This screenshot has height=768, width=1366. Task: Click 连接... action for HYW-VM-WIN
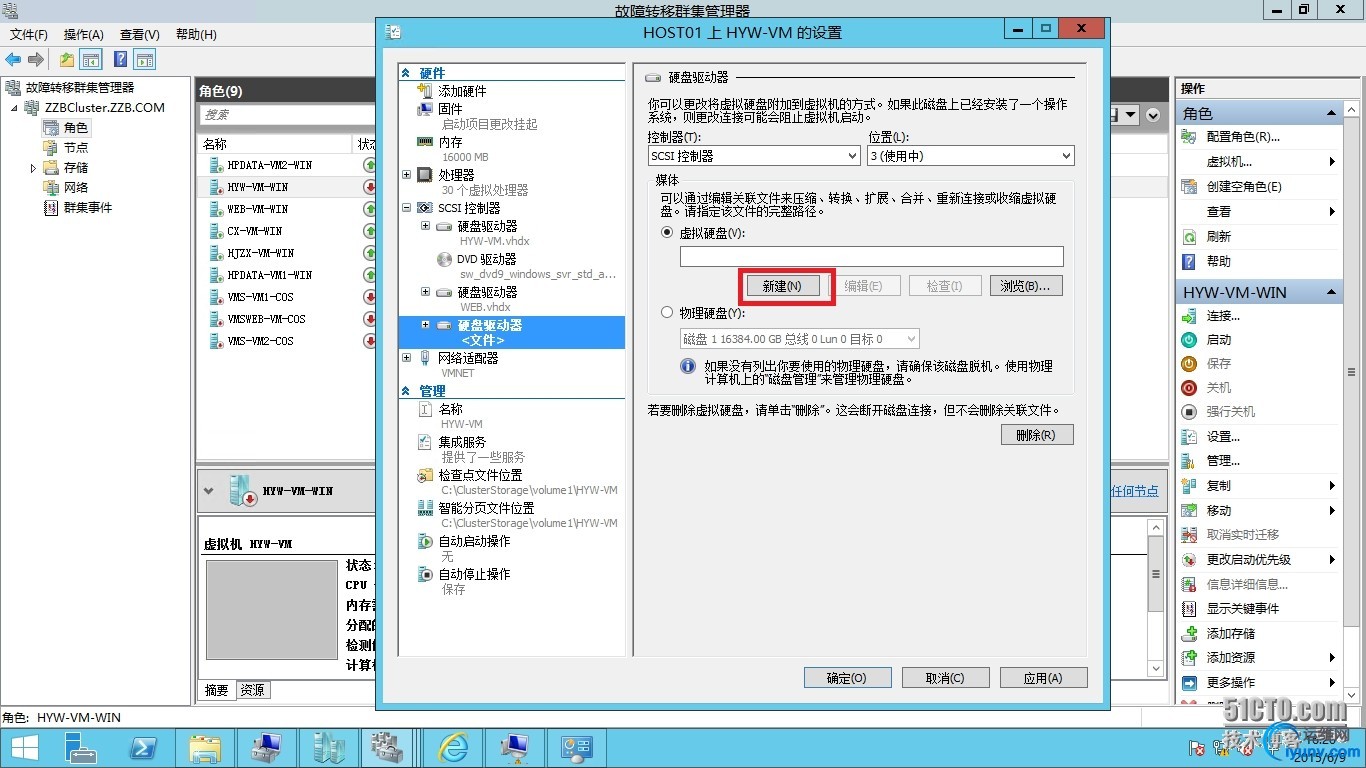1223,316
